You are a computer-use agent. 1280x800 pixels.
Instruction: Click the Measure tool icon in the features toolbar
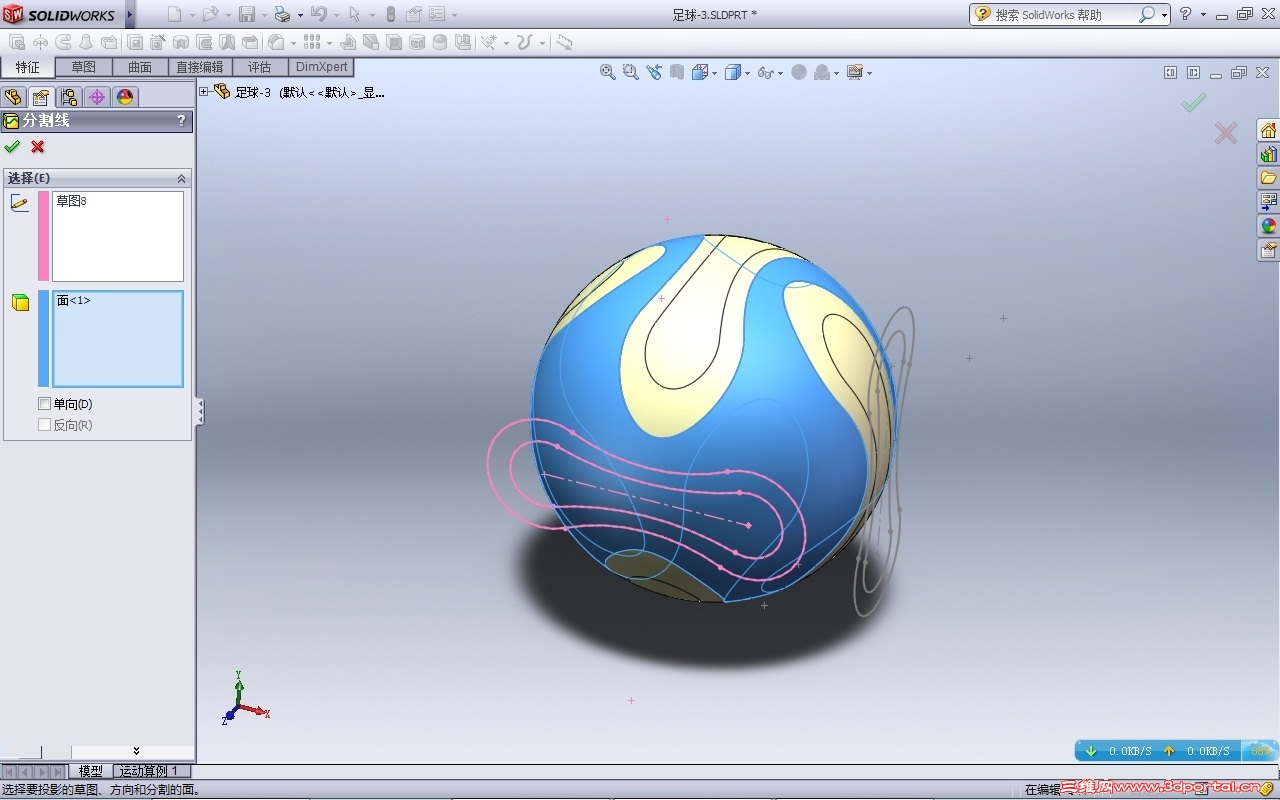click(x=564, y=42)
